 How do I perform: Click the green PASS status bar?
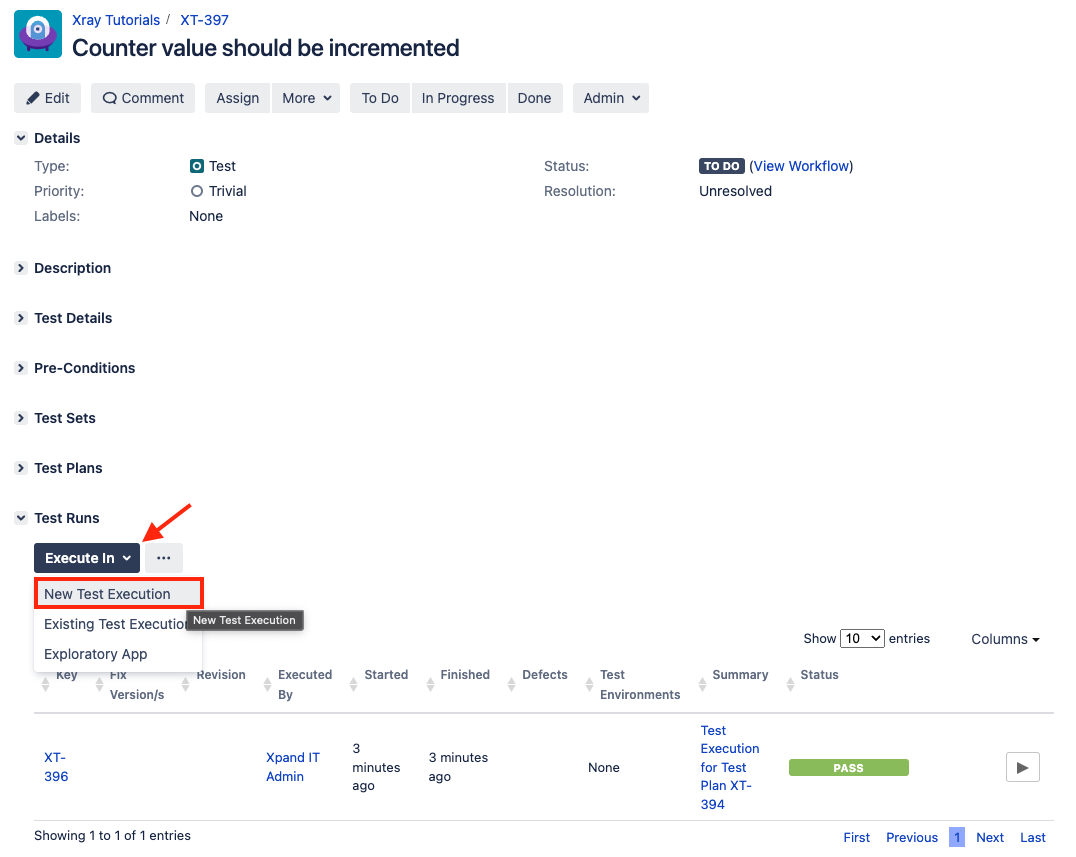(x=848, y=768)
